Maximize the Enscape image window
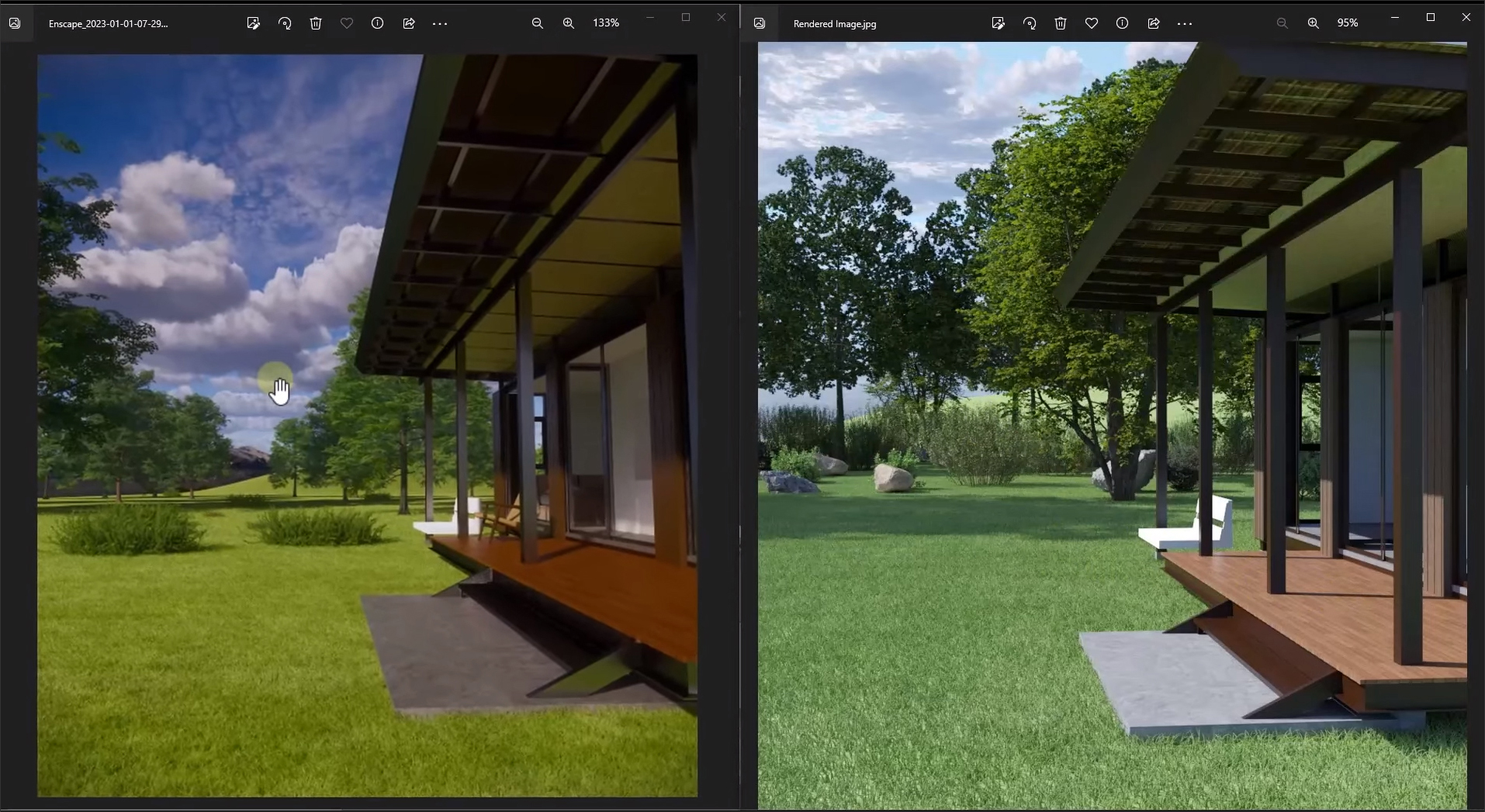This screenshot has height=812, width=1485. coord(686,17)
